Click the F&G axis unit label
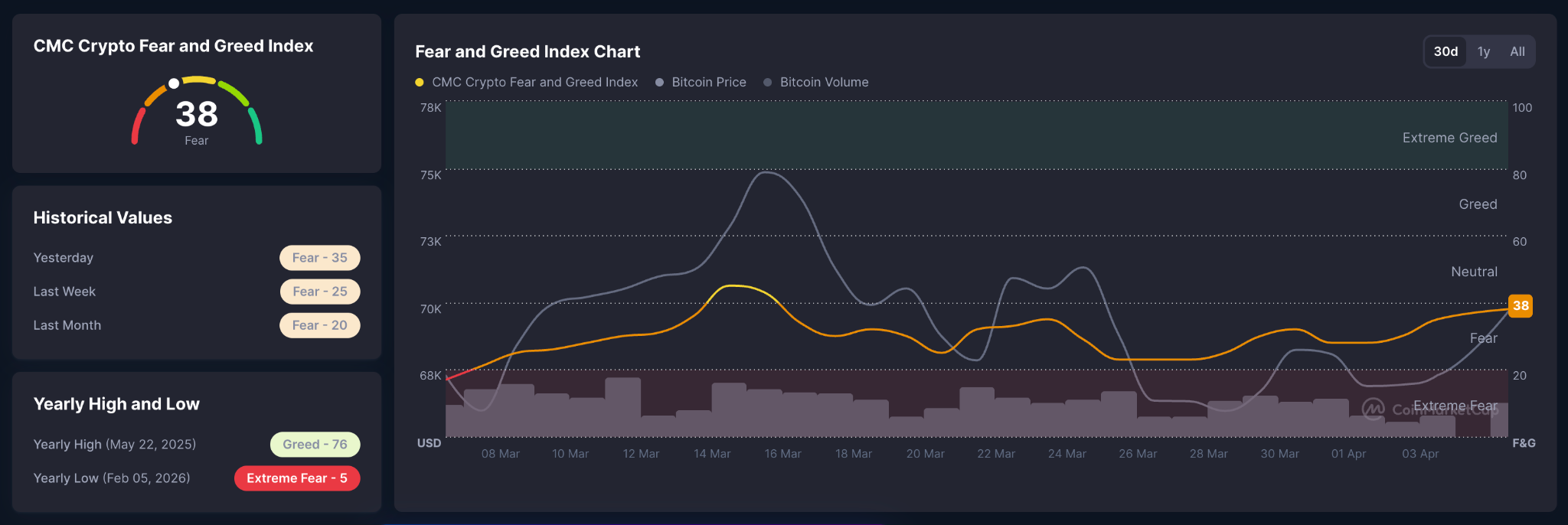The height and width of the screenshot is (525, 1568). pos(1524,443)
